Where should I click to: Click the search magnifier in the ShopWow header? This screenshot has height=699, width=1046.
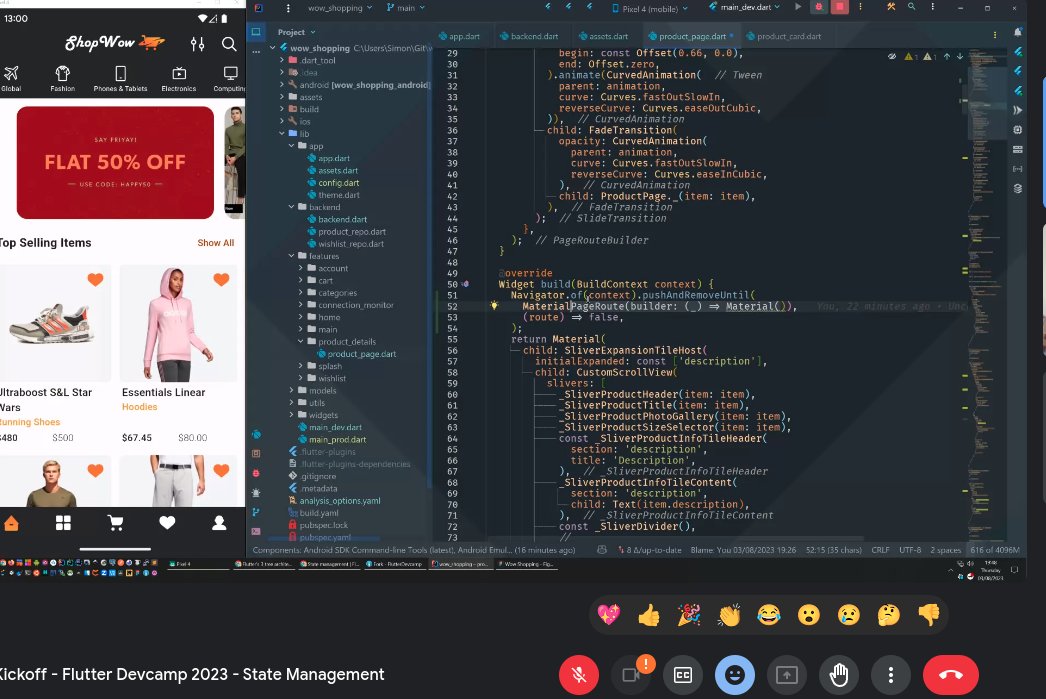pos(228,45)
